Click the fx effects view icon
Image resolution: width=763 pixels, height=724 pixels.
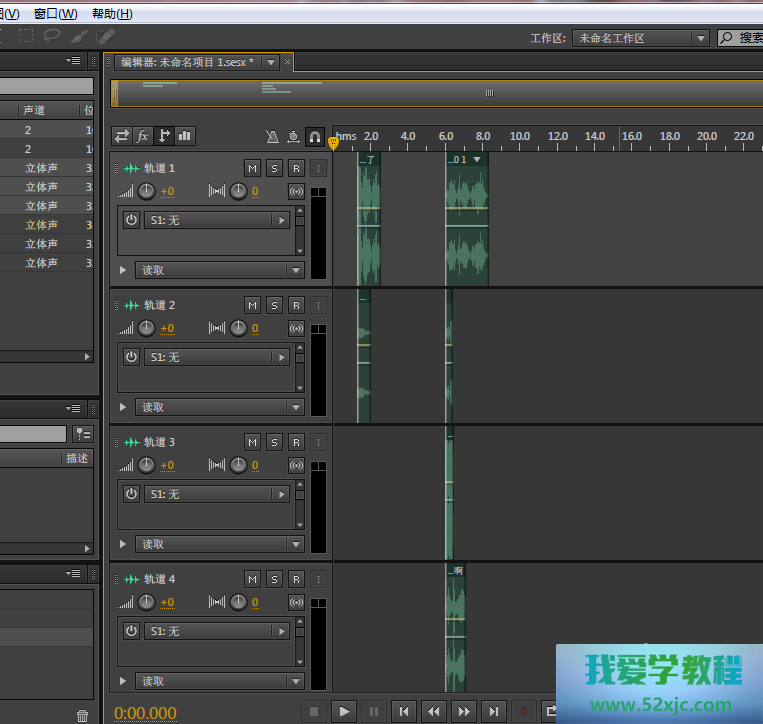[x=143, y=136]
